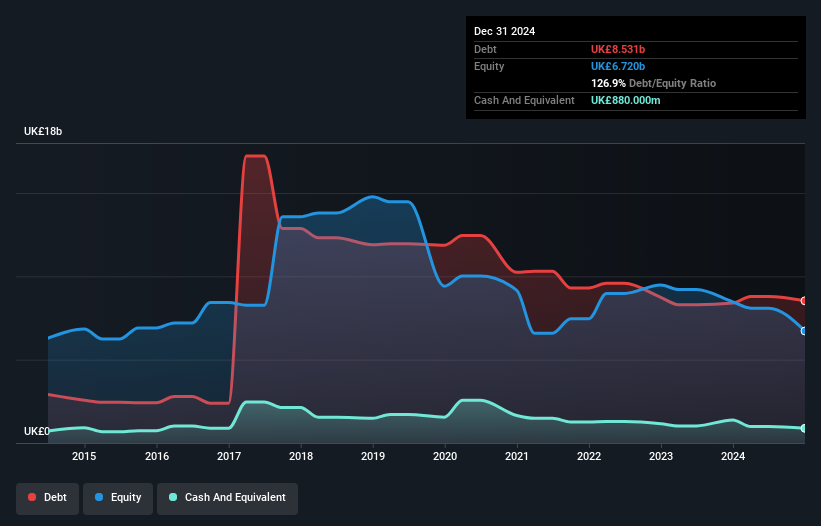Toggle the Debt series legend button
This screenshot has width=821, height=526.
click(x=48, y=498)
